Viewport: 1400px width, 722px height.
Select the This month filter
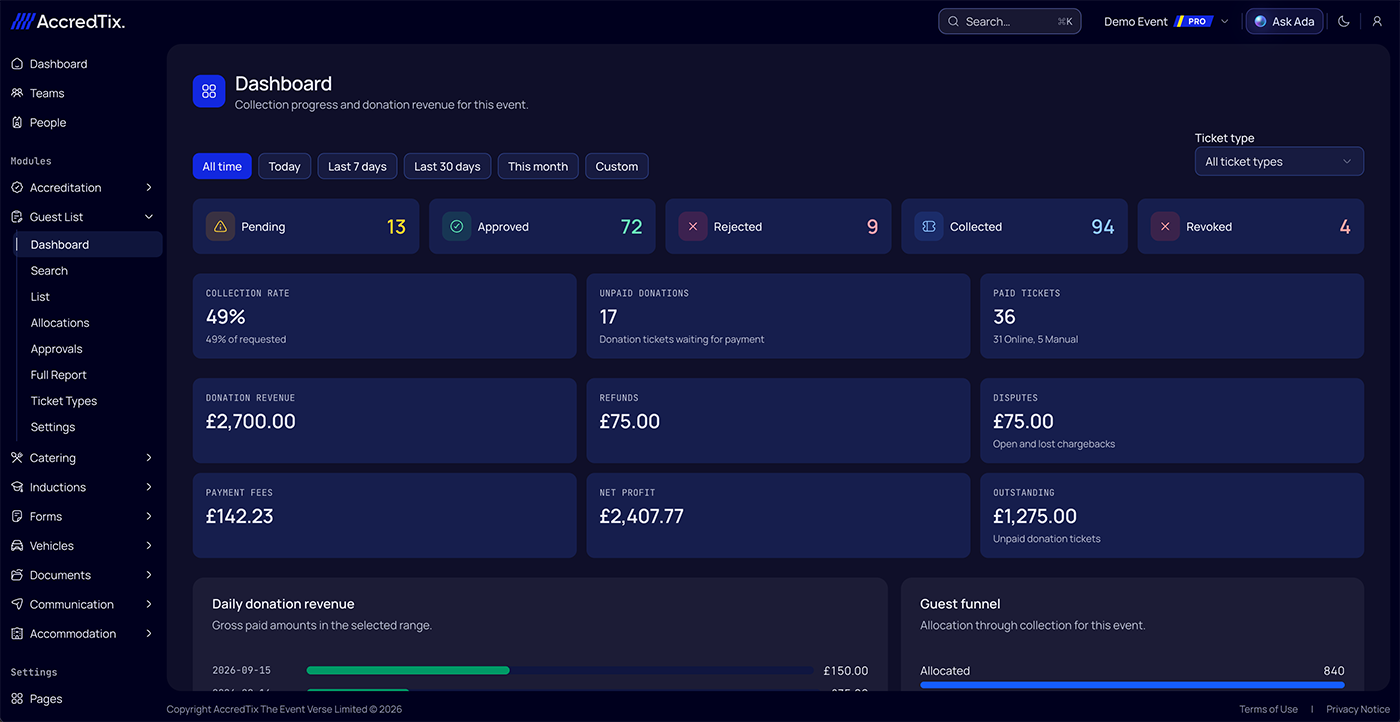click(538, 166)
